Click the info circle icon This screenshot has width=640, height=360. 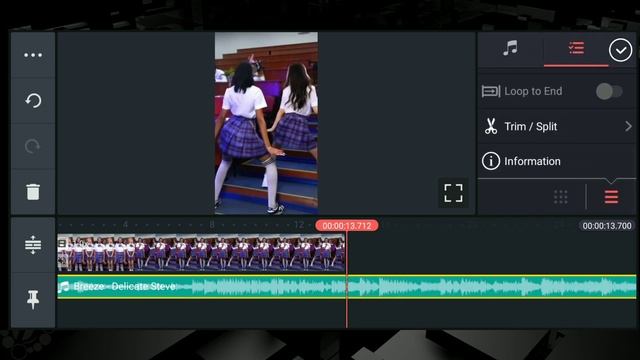point(491,161)
